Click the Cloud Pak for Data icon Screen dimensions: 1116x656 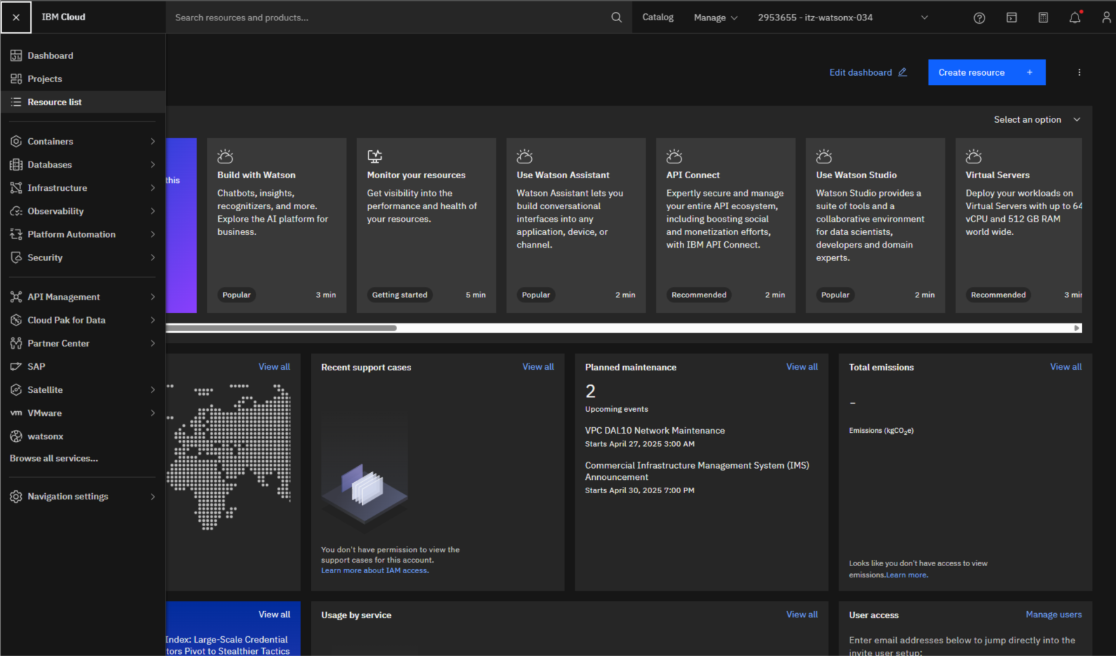tap(16, 320)
